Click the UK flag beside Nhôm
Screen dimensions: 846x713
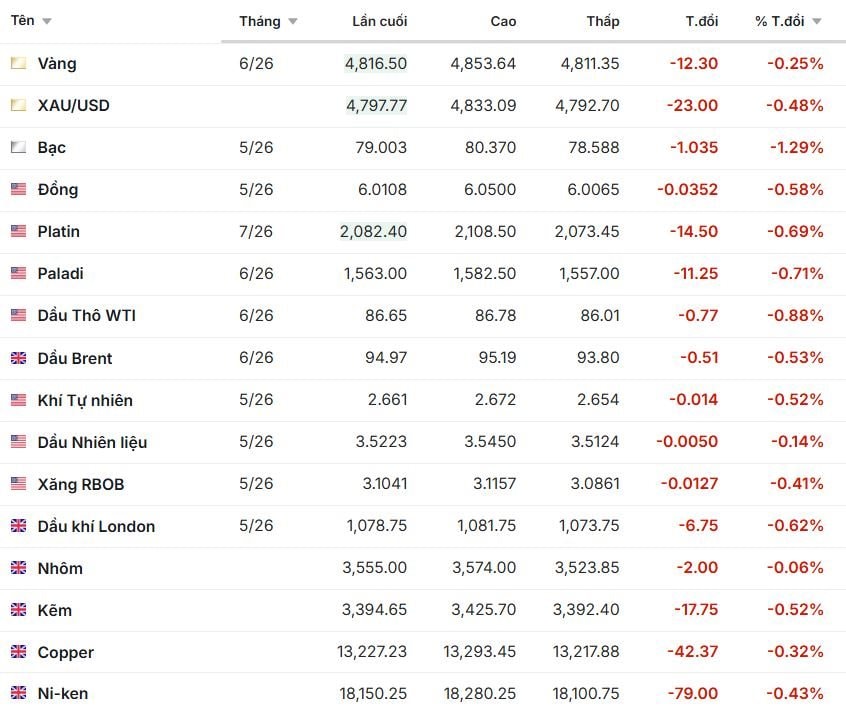(x=18, y=568)
